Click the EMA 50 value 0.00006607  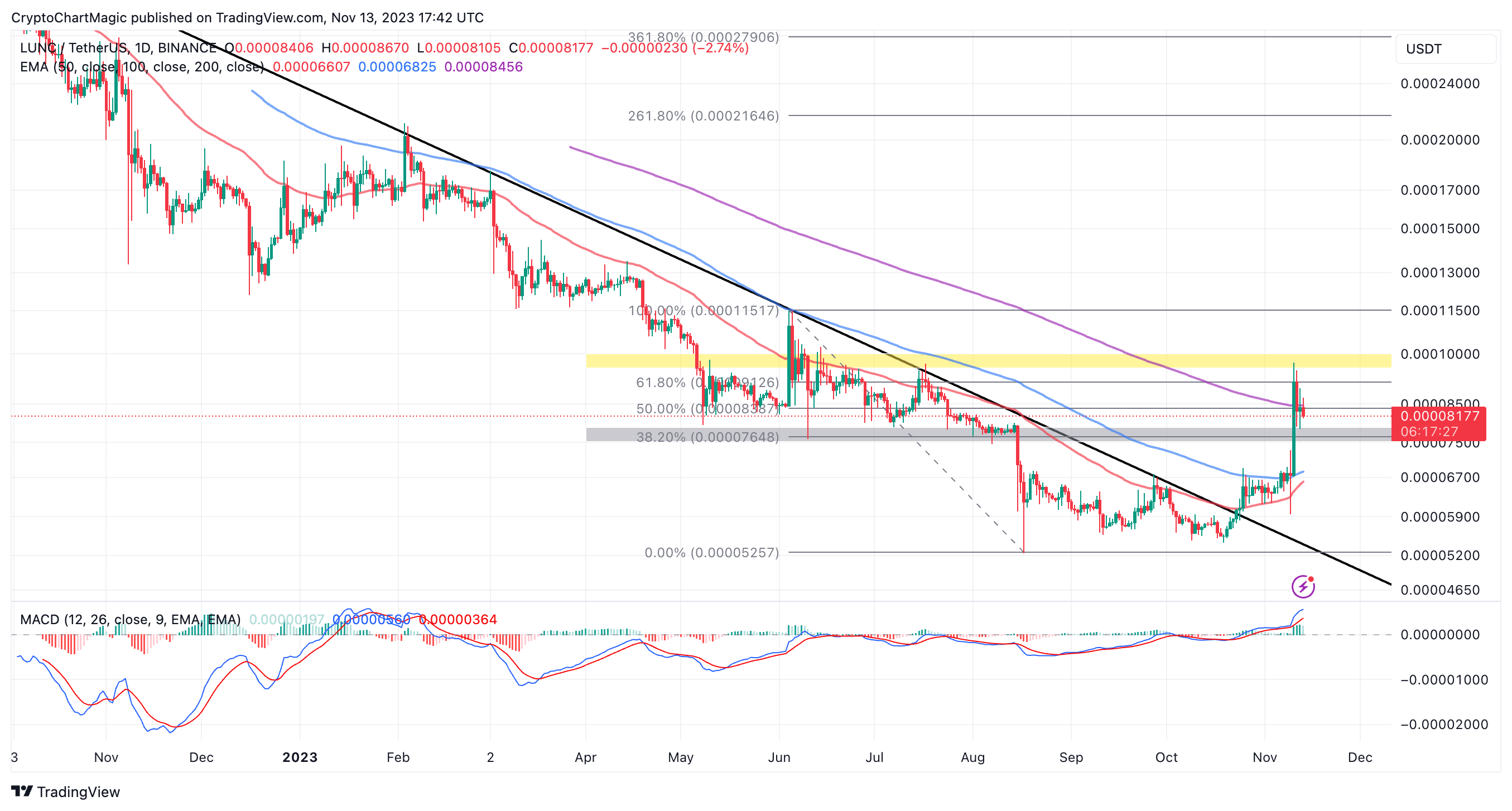311,67
